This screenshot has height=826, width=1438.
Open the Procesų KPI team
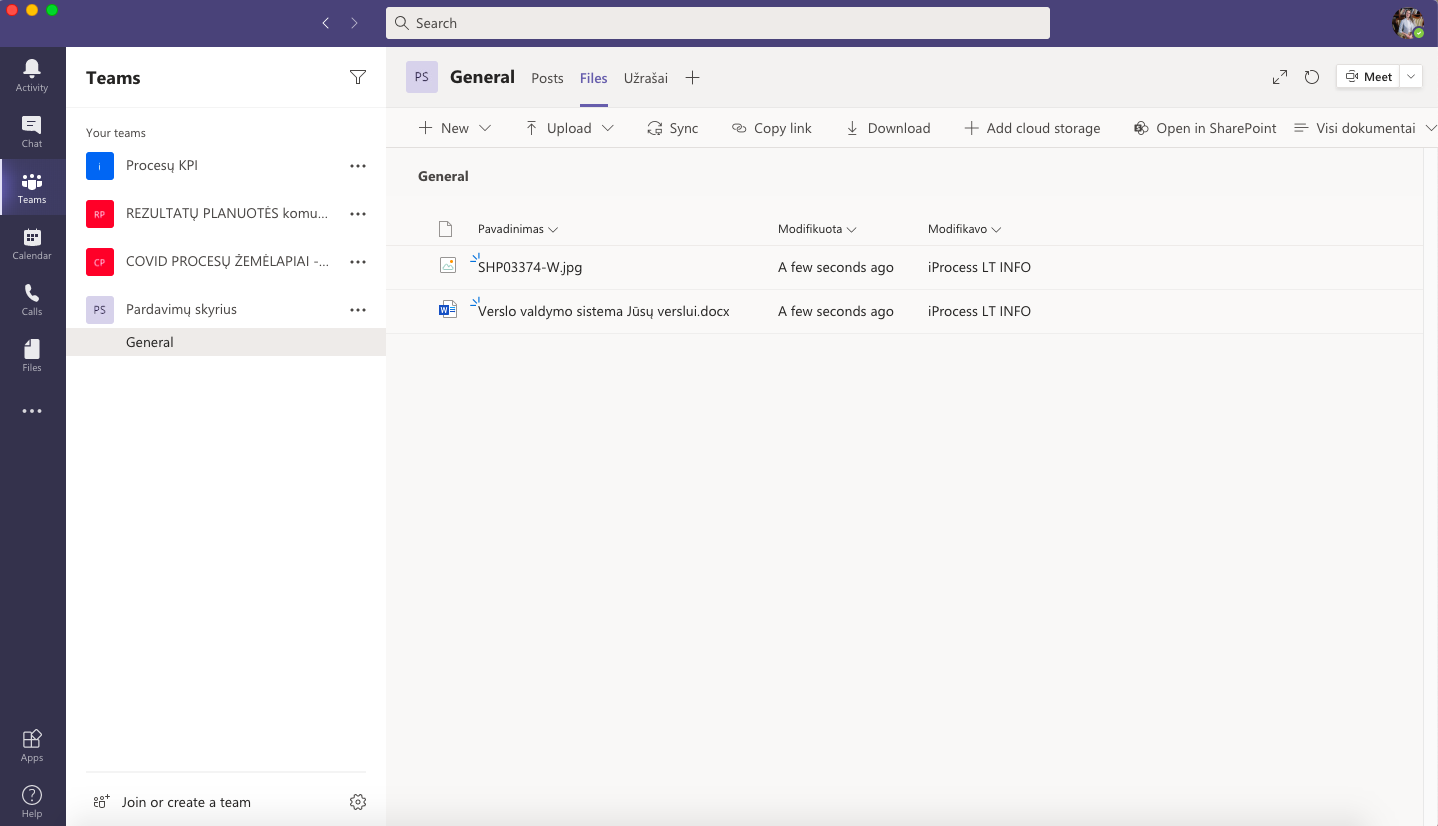pos(162,166)
